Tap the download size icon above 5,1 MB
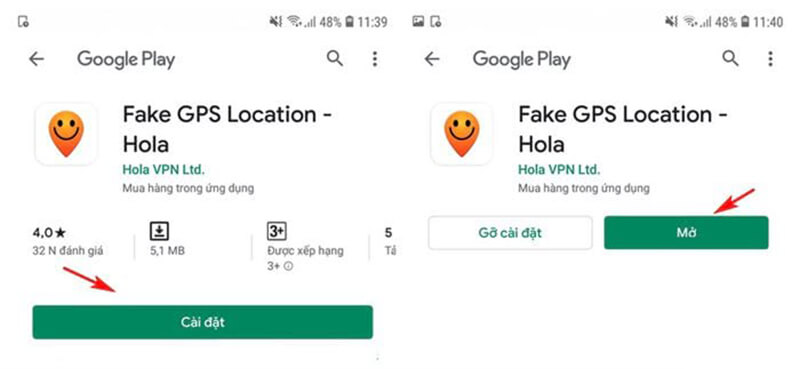Image resolution: width=800 pixels, height=369 pixels. 159,232
